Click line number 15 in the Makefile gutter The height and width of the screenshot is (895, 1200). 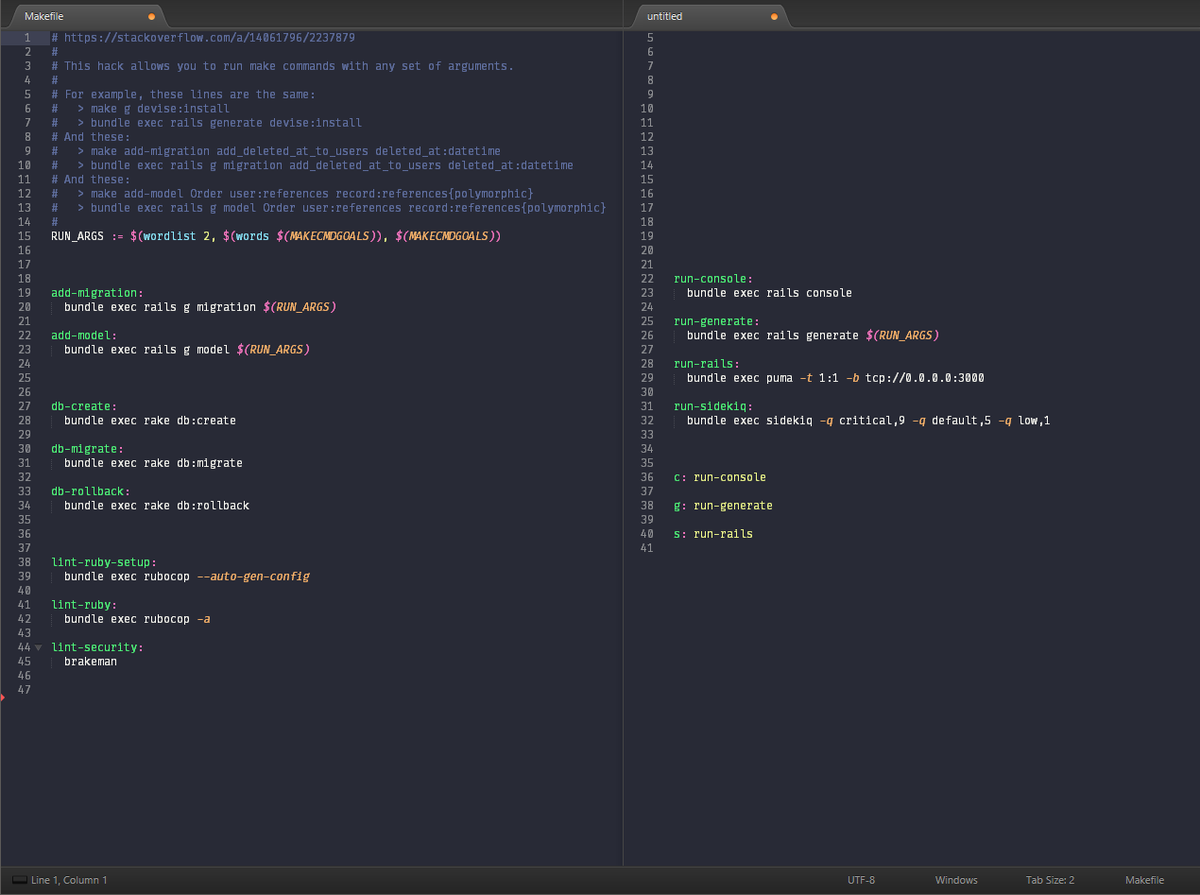25,236
